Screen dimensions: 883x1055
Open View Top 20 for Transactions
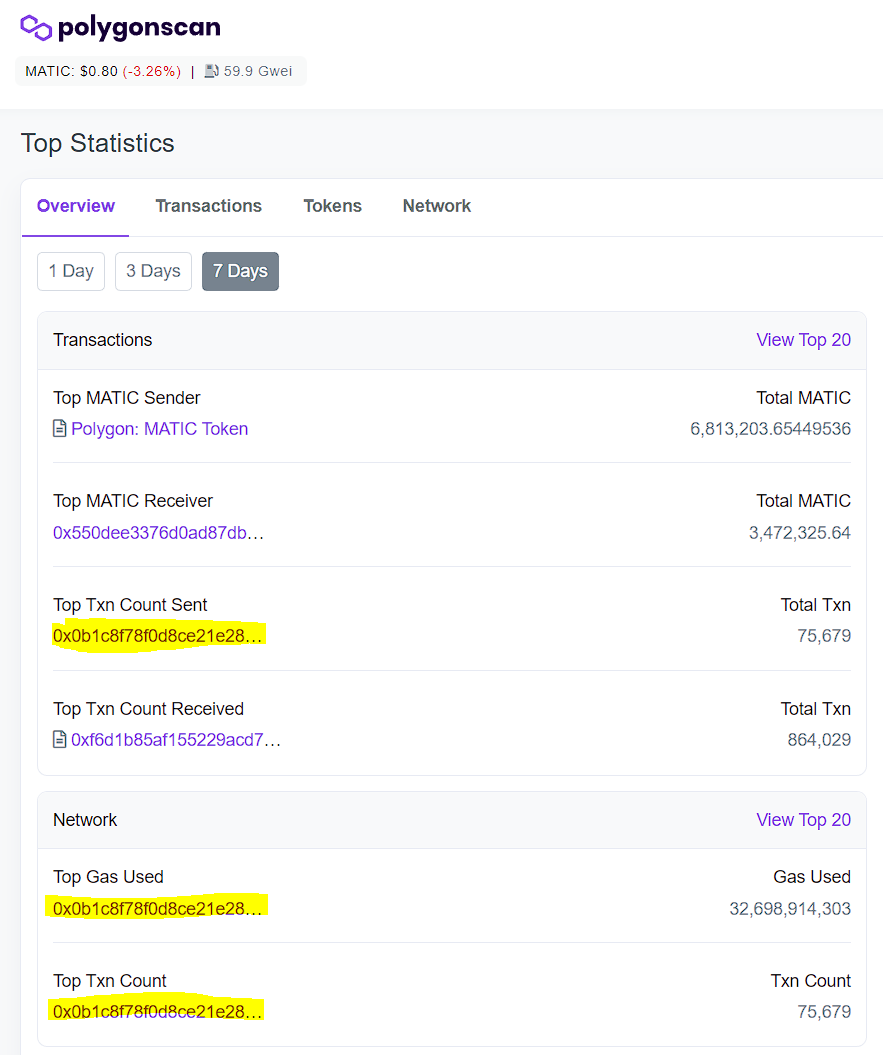pos(804,340)
